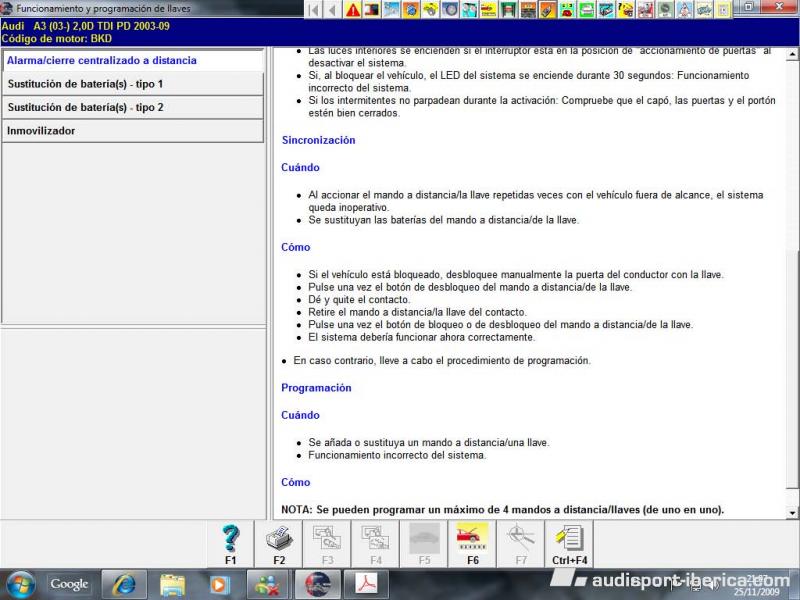Image resolution: width=800 pixels, height=600 pixels.
Task: Click 'Dé y quite el contacto' step
Action: tap(359, 299)
